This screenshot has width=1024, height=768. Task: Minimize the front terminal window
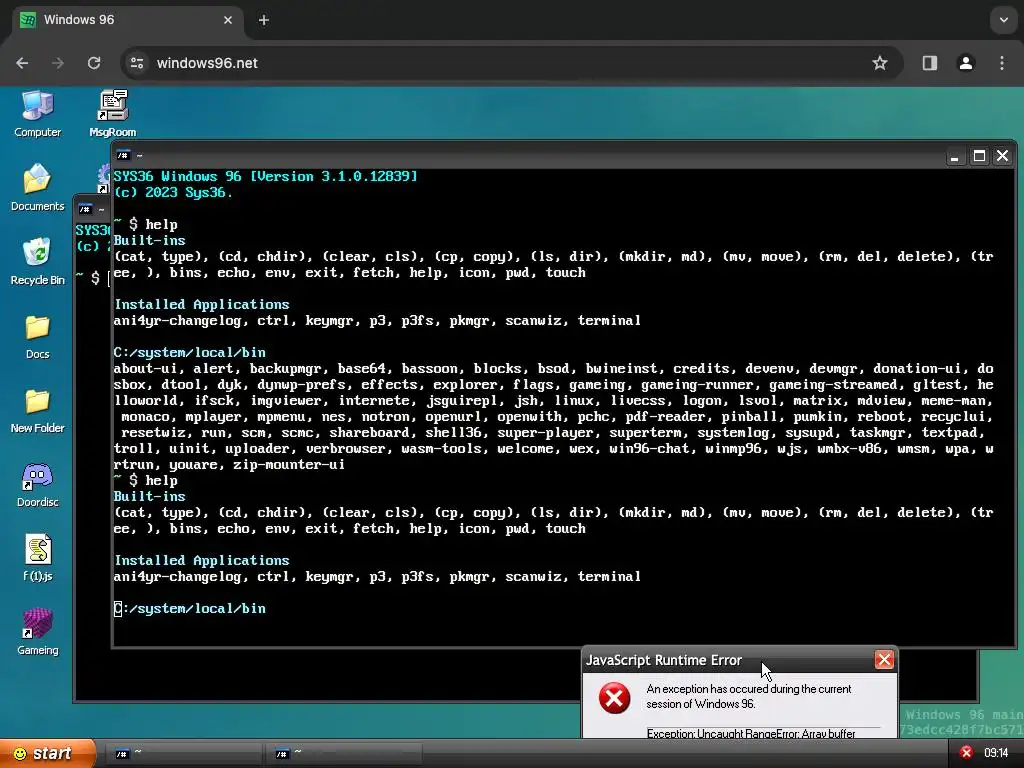[x=955, y=156]
